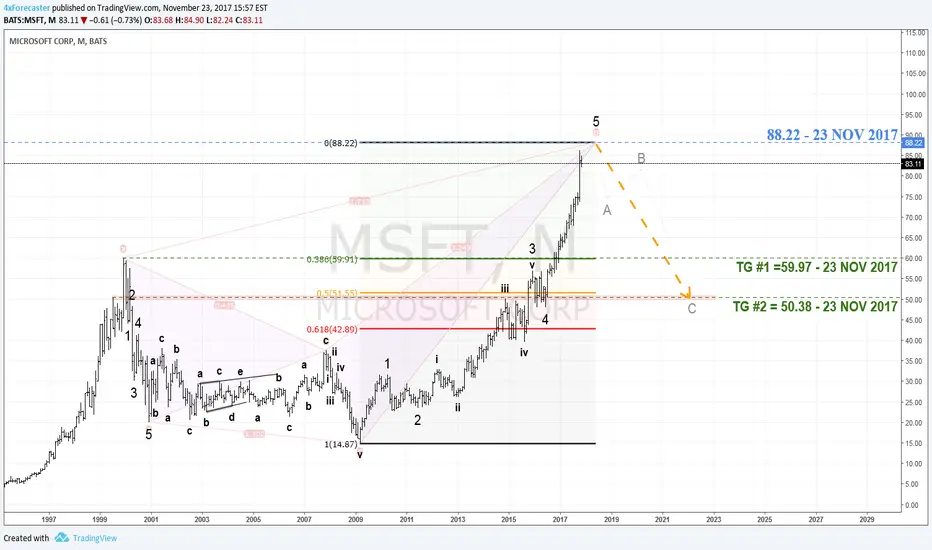The image size is (932, 550).
Task: Click the L:82.24 low value
Action: 220,20
